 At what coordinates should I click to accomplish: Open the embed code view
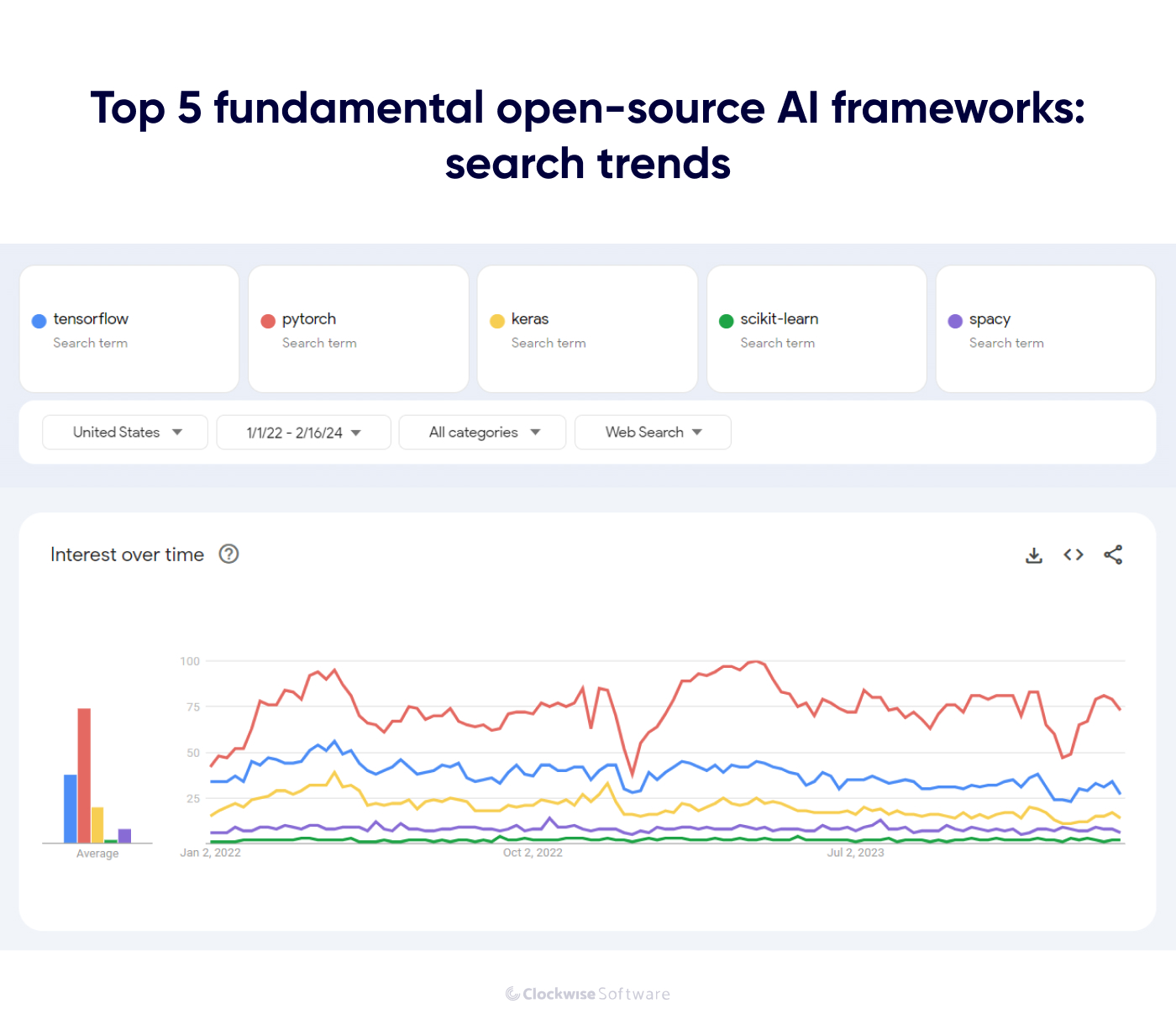click(x=1074, y=554)
